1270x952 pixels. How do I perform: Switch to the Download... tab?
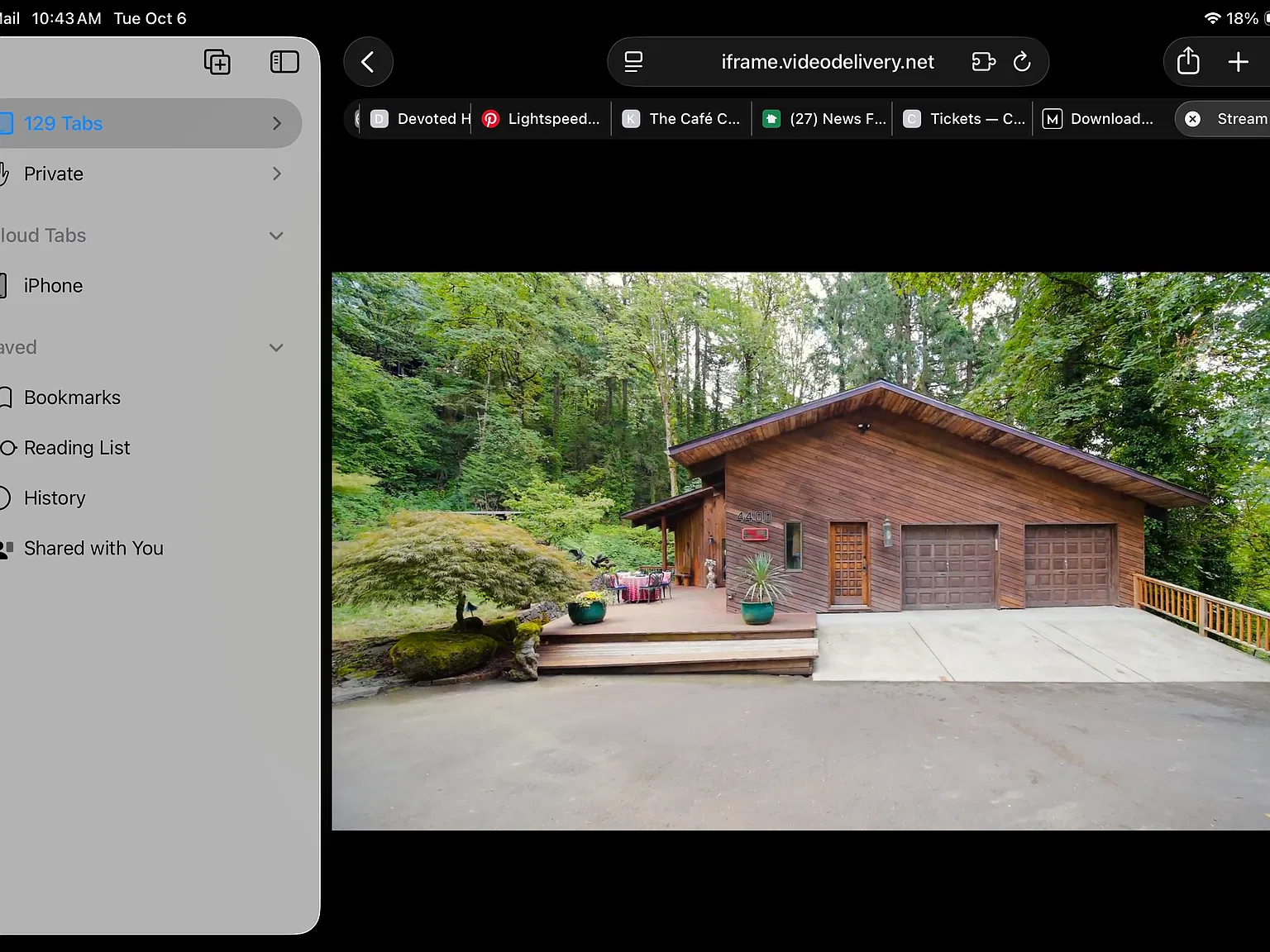tap(1104, 119)
